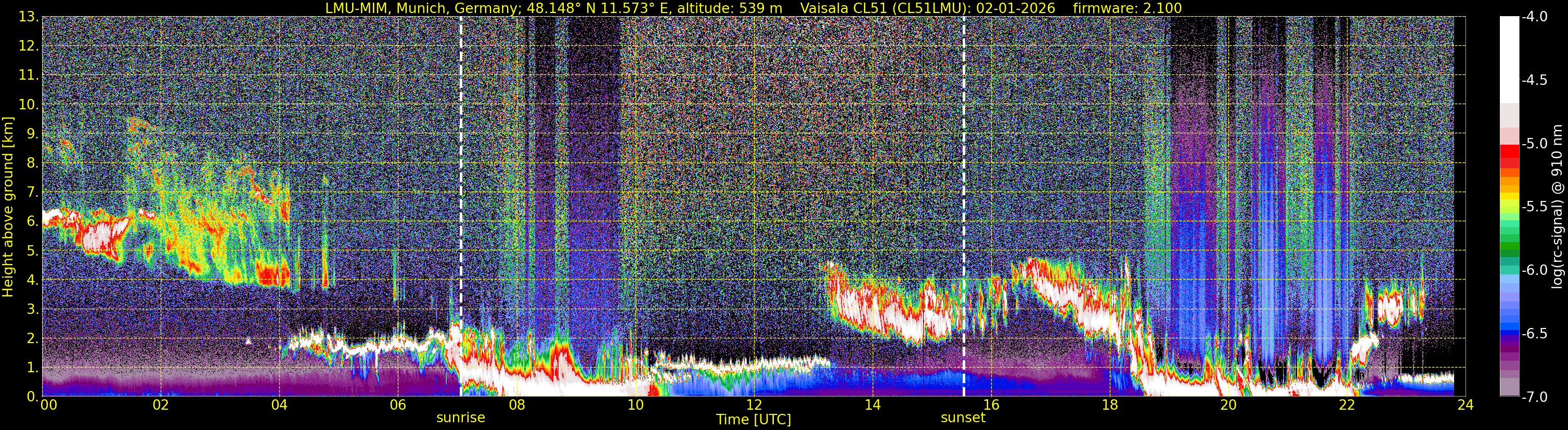Click the '06' time axis tick label
Image resolution: width=1568 pixels, height=430 pixels.
(x=398, y=405)
